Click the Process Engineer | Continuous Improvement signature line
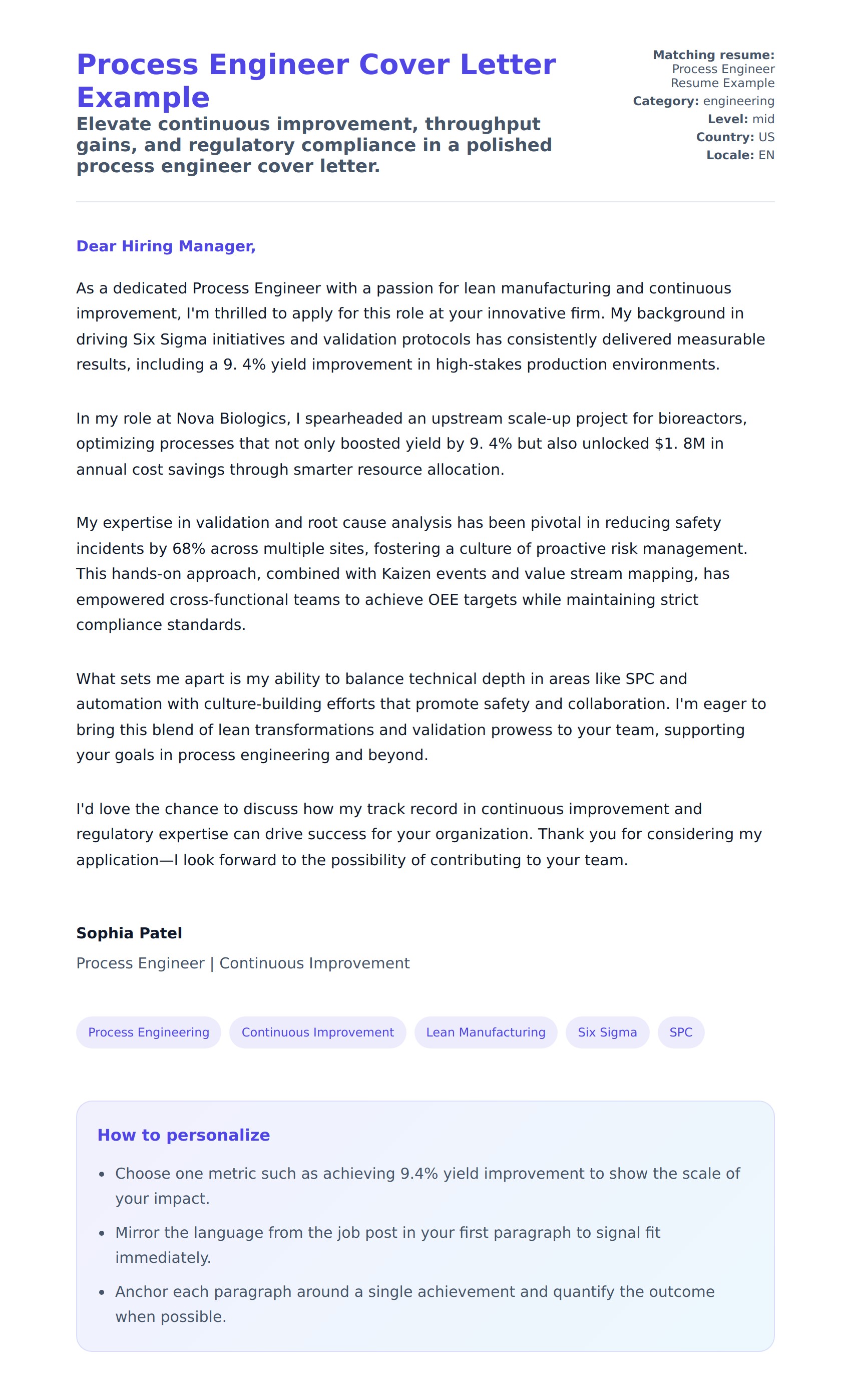The image size is (851, 1400). click(243, 963)
